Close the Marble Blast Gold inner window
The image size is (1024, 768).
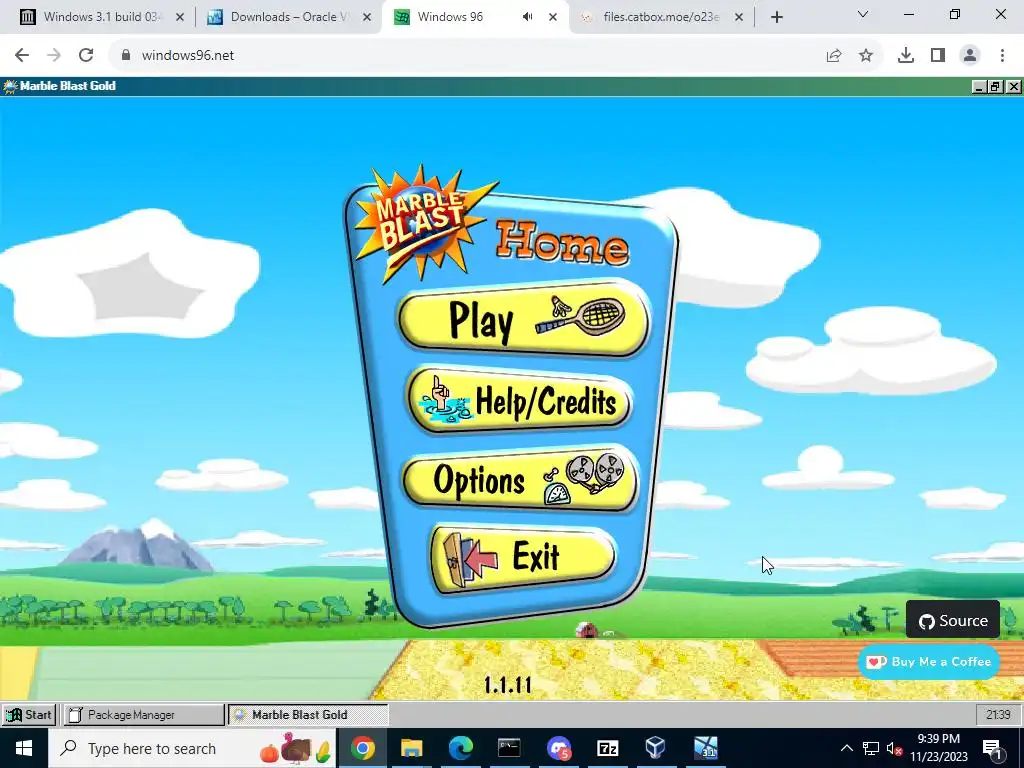coord(1014,86)
